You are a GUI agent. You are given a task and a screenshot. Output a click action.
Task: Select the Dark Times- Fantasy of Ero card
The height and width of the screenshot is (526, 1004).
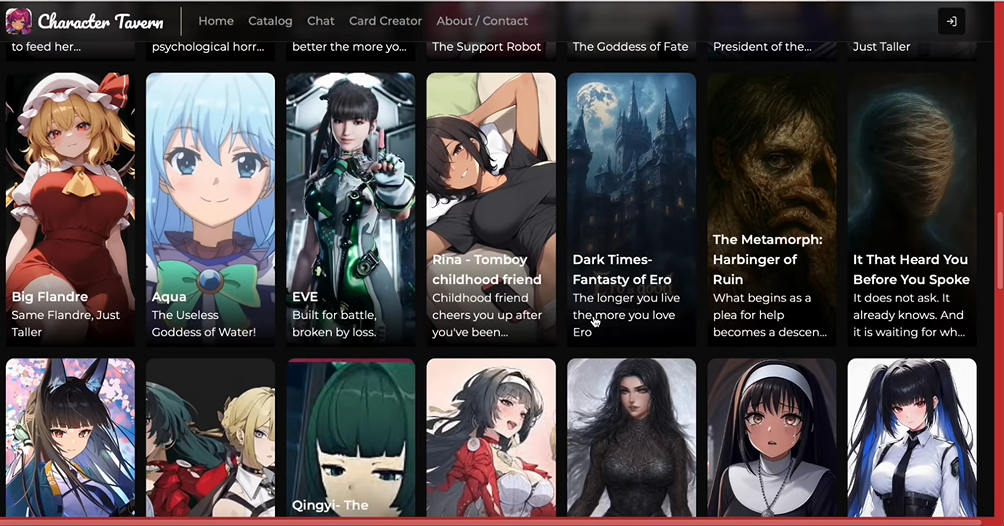[631, 210]
